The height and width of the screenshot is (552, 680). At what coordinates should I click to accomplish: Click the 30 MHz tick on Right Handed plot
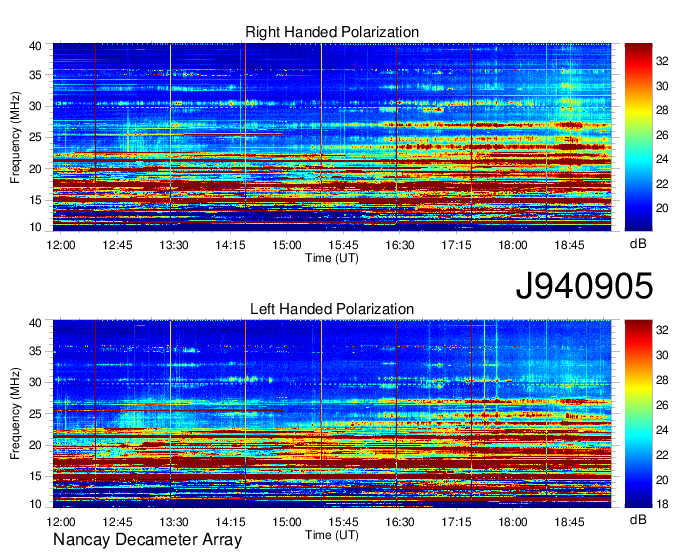(x=35, y=106)
